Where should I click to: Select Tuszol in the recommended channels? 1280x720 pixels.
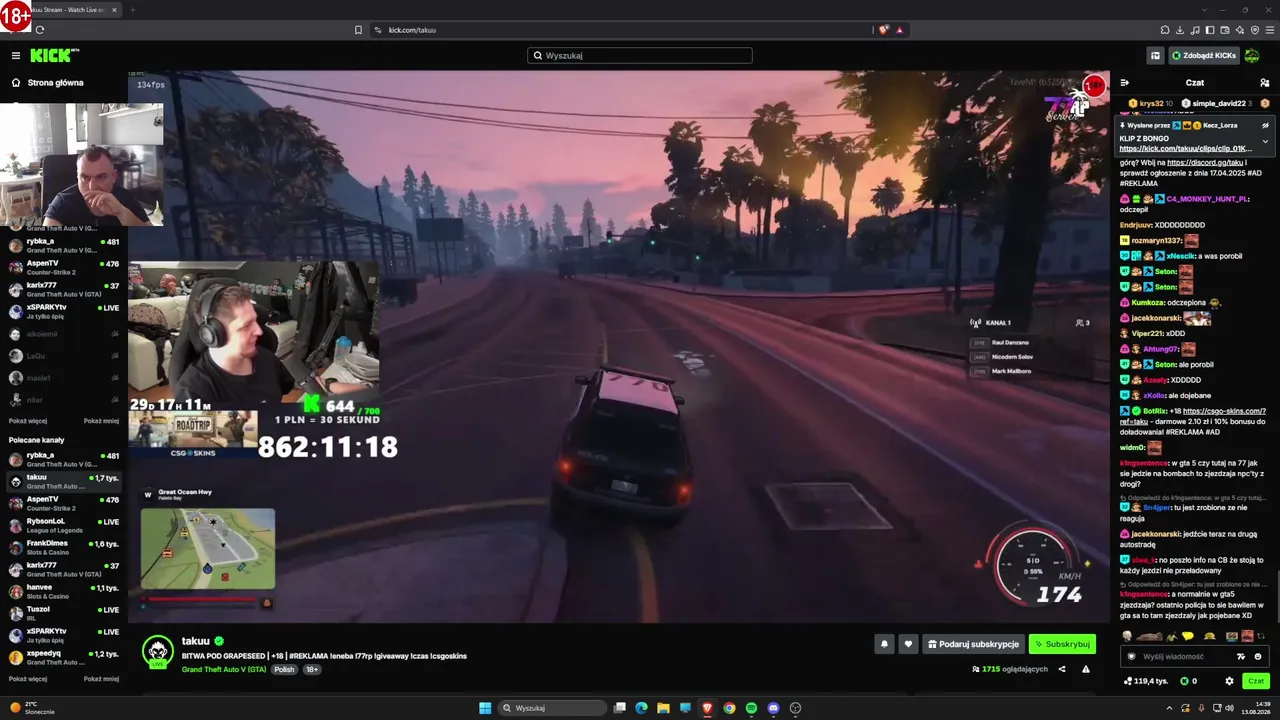point(64,613)
